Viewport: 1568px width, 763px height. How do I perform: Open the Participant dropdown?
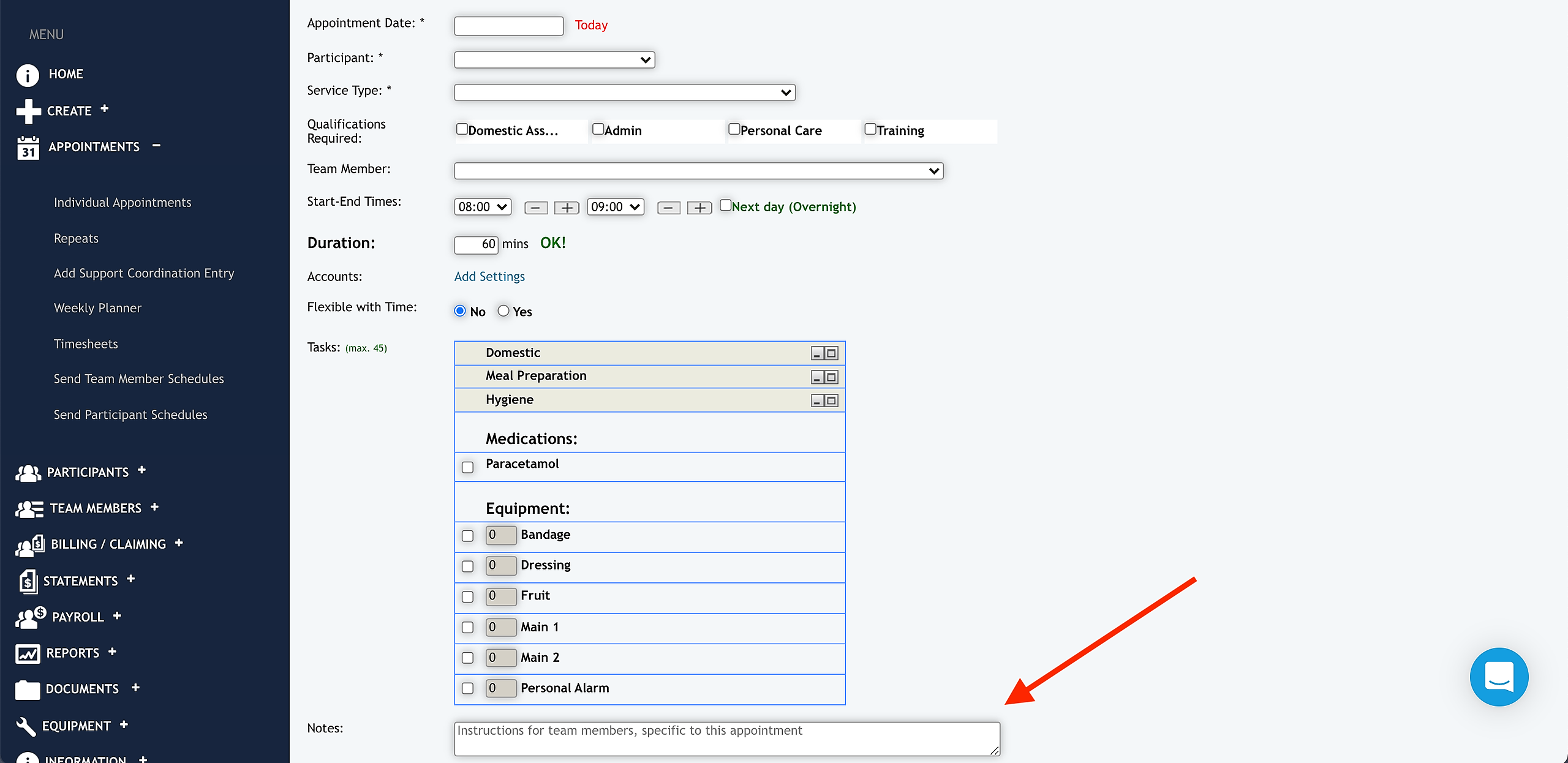click(554, 60)
